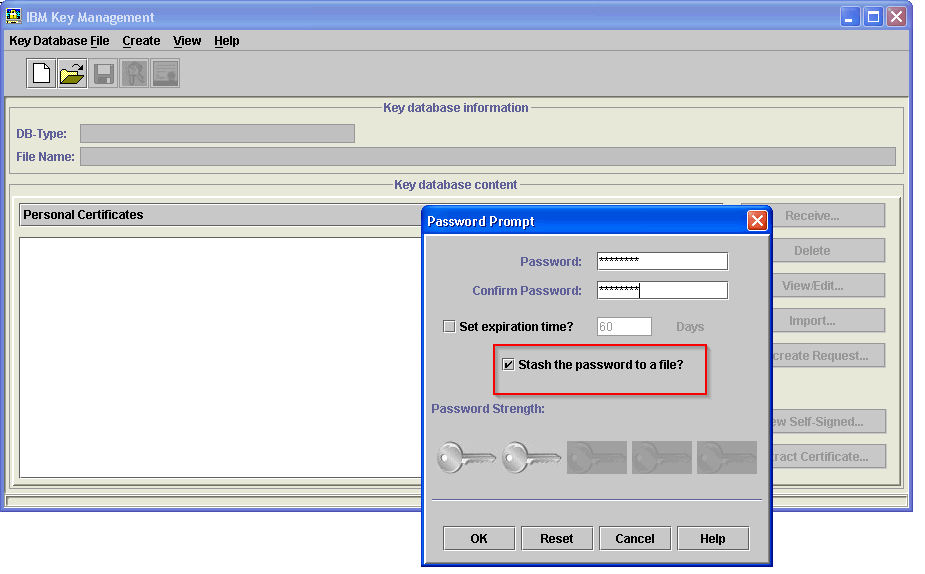The width and height of the screenshot is (925, 574).
Task: Close the IBM Key Management window
Action: pyautogui.click(x=896, y=17)
